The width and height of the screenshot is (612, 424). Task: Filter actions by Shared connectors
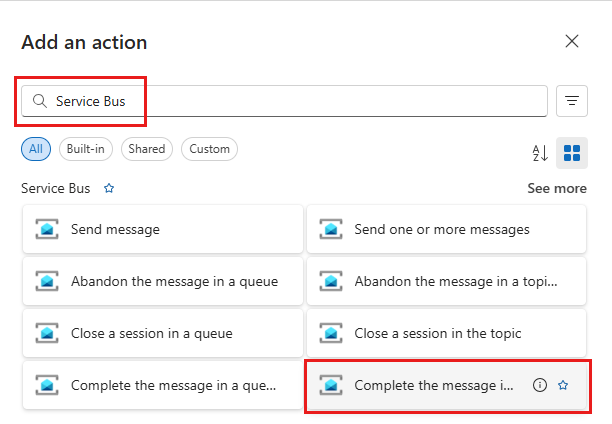(147, 149)
